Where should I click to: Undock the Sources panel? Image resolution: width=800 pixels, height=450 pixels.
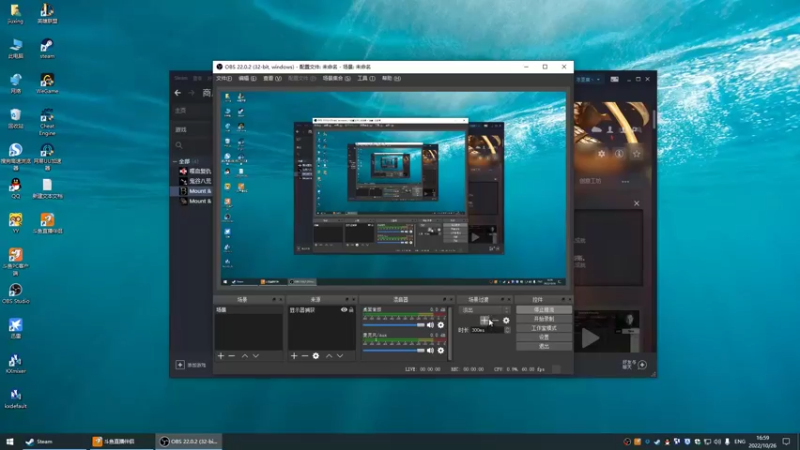pyautogui.click(x=347, y=299)
